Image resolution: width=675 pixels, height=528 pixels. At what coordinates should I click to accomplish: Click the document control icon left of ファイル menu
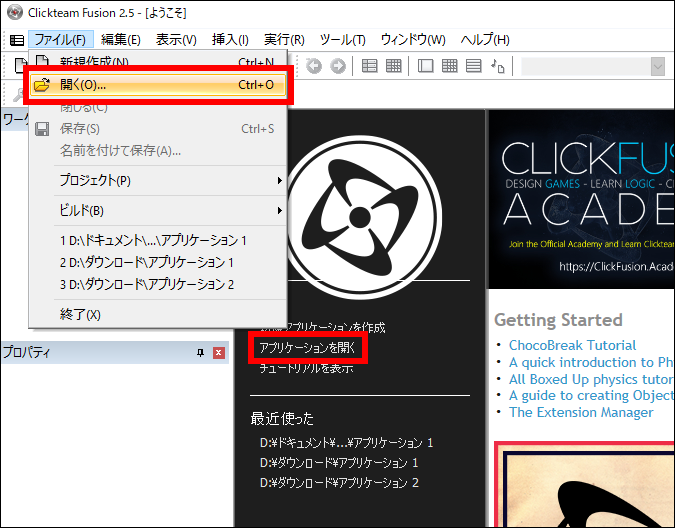click(x=17, y=40)
